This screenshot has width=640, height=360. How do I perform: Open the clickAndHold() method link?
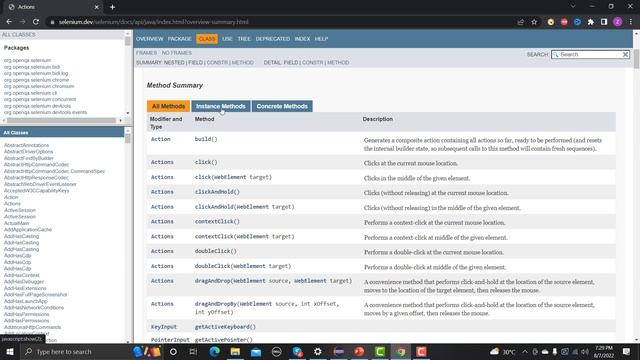pyautogui.click(x=217, y=192)
